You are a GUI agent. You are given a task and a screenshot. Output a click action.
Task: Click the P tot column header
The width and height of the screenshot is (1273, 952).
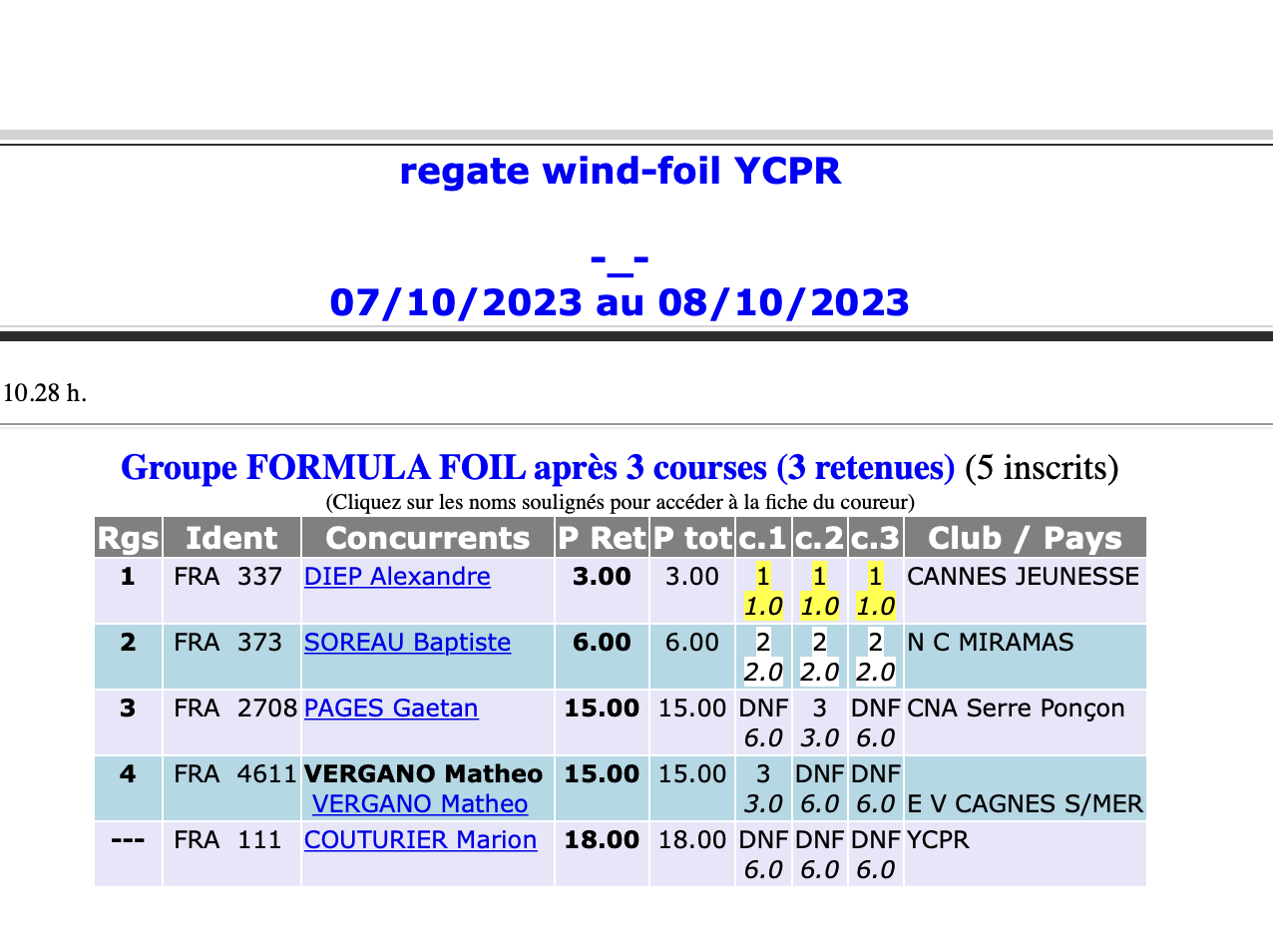click(x=692, y=538)
